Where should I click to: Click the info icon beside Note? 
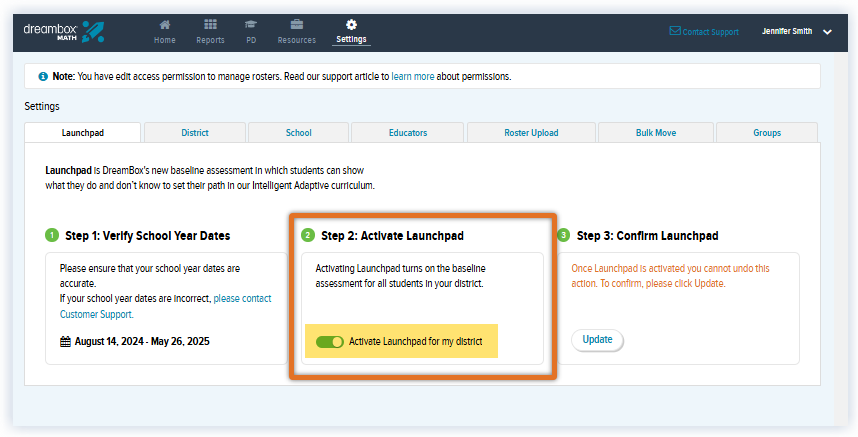[43, 77]
